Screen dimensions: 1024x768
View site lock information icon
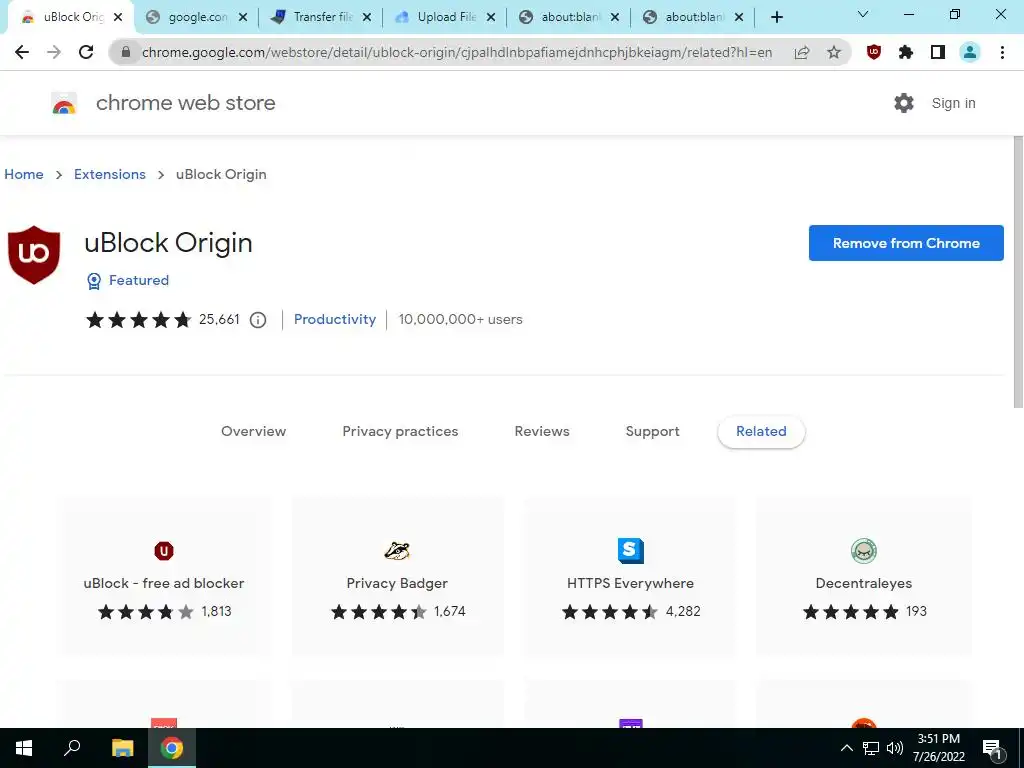pyautogui.click(x=126, y=52)
